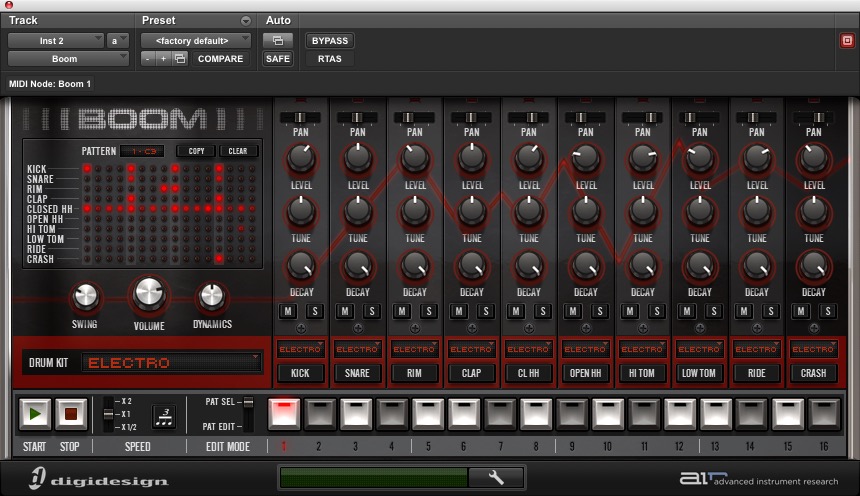Click the round link button under the KICK mute

[301, 329]
